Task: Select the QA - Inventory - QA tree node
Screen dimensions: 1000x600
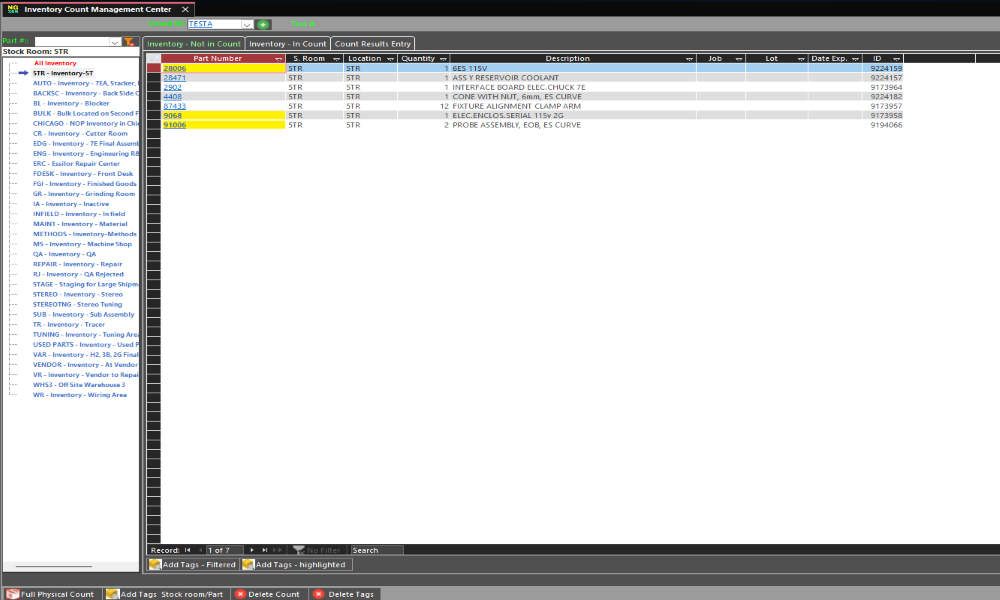Action: tap(64, 254)
